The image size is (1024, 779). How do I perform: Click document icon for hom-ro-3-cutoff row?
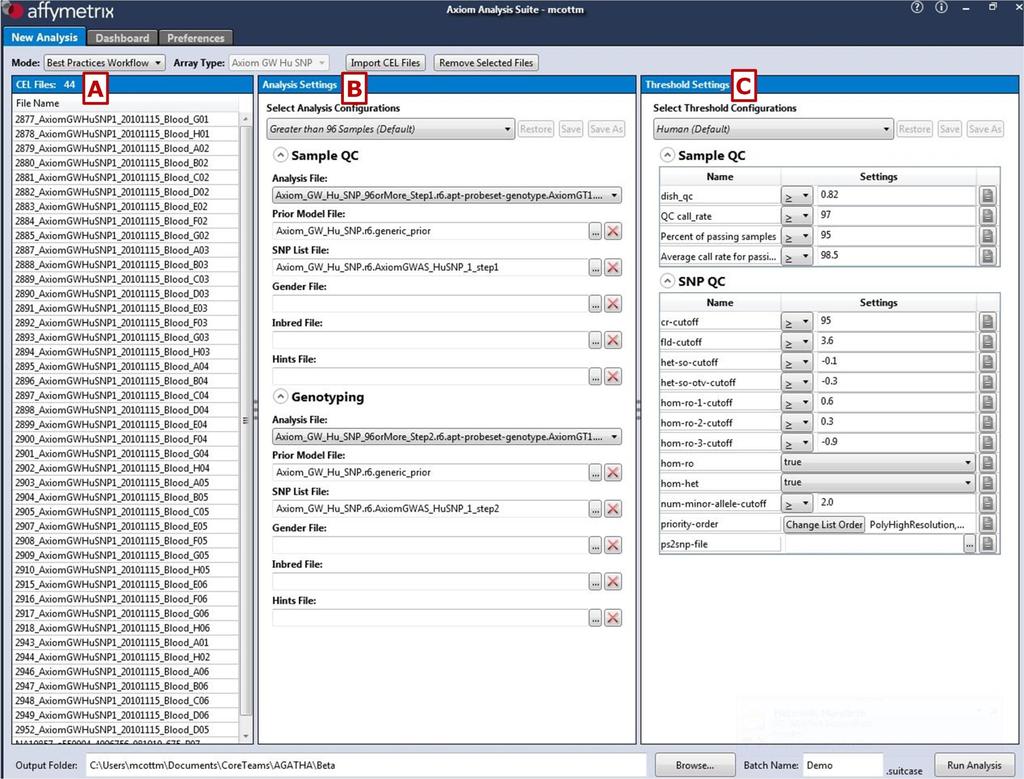point(987,443)
